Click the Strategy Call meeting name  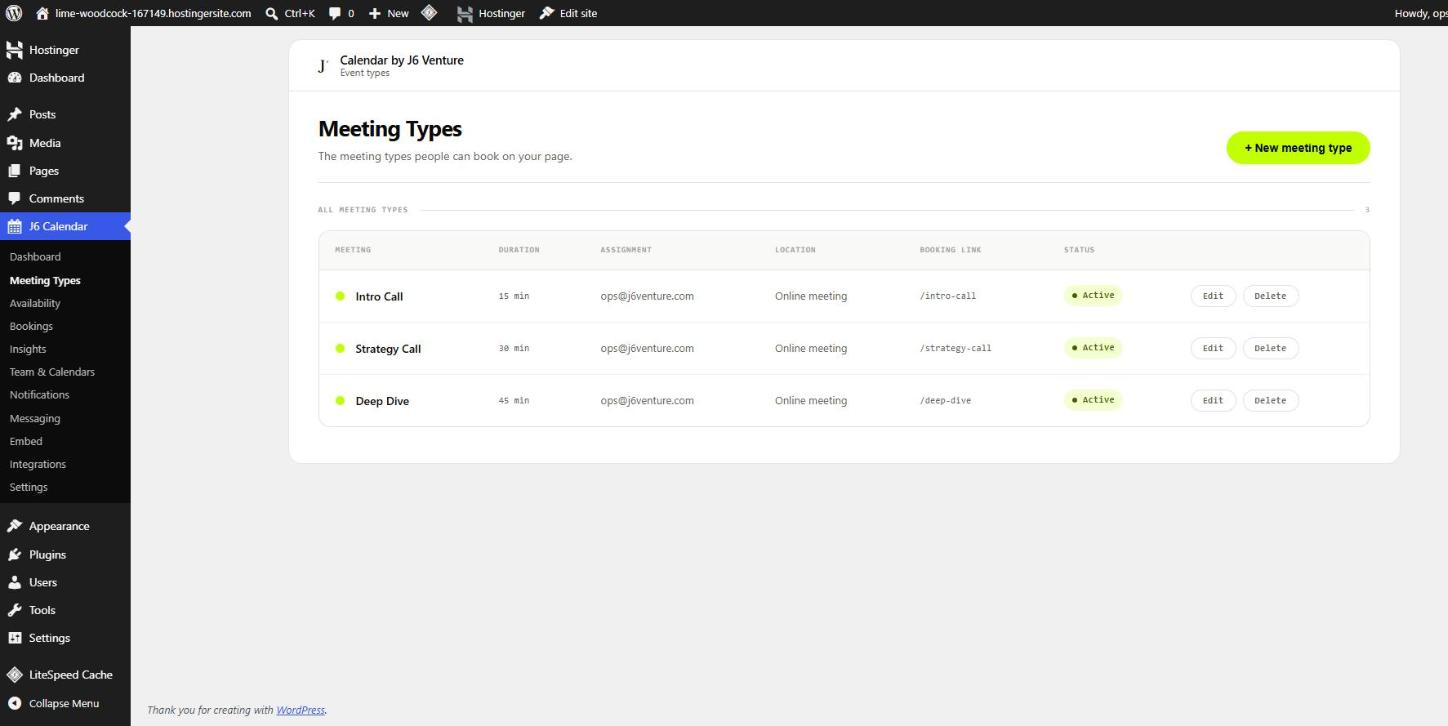click(388, 349)
